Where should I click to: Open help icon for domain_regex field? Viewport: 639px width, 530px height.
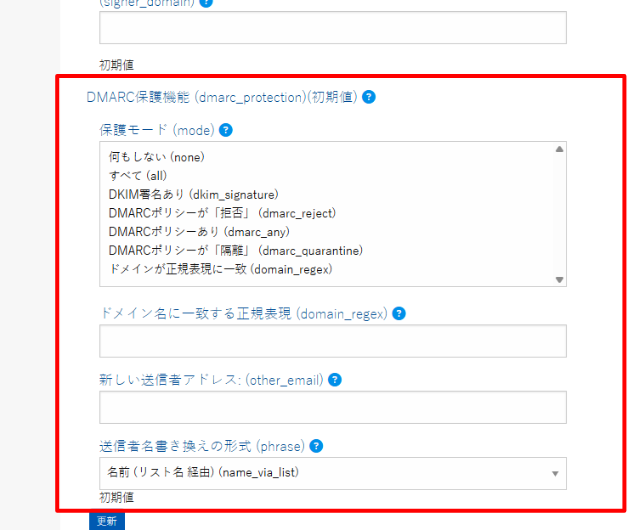click(x=399, y=313)
